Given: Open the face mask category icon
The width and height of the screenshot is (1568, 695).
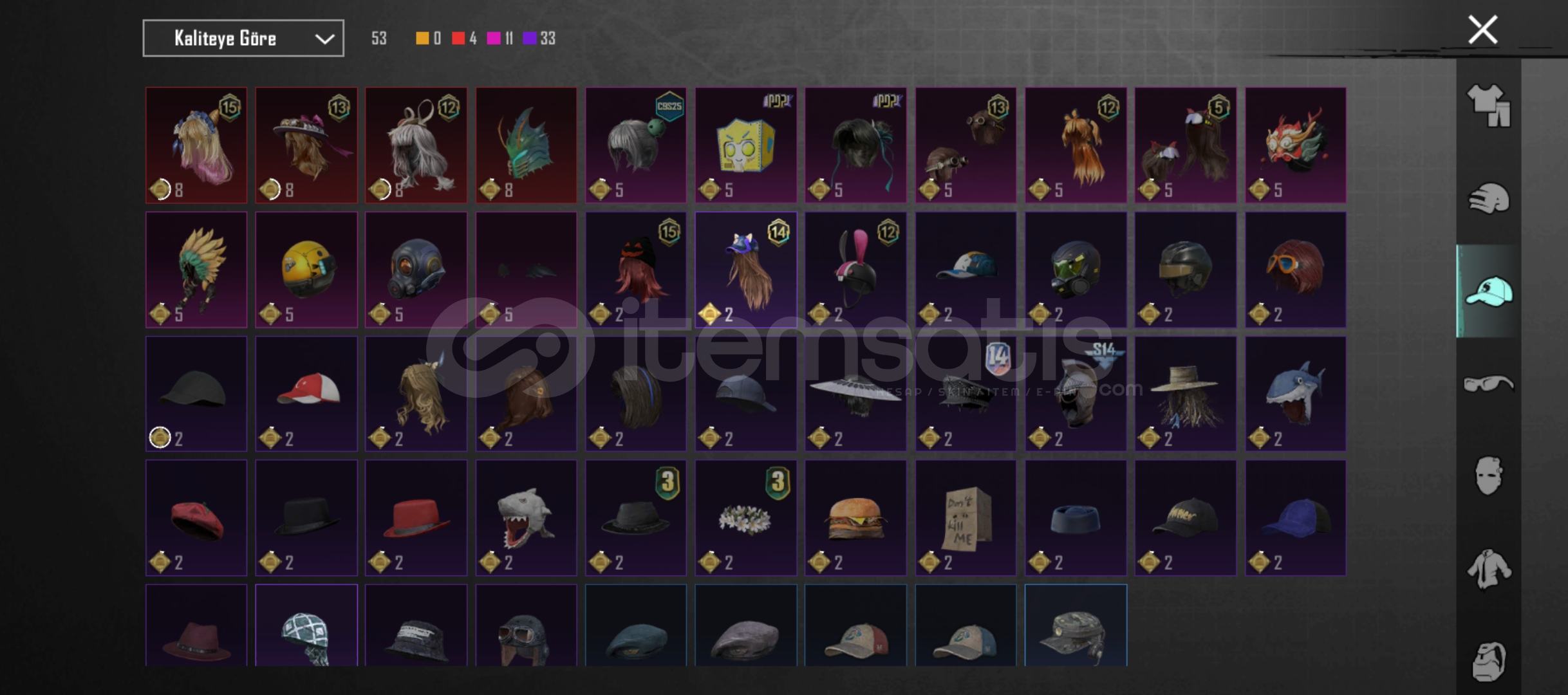Looking at the screenshot, I should click(x=1489, y=476).
